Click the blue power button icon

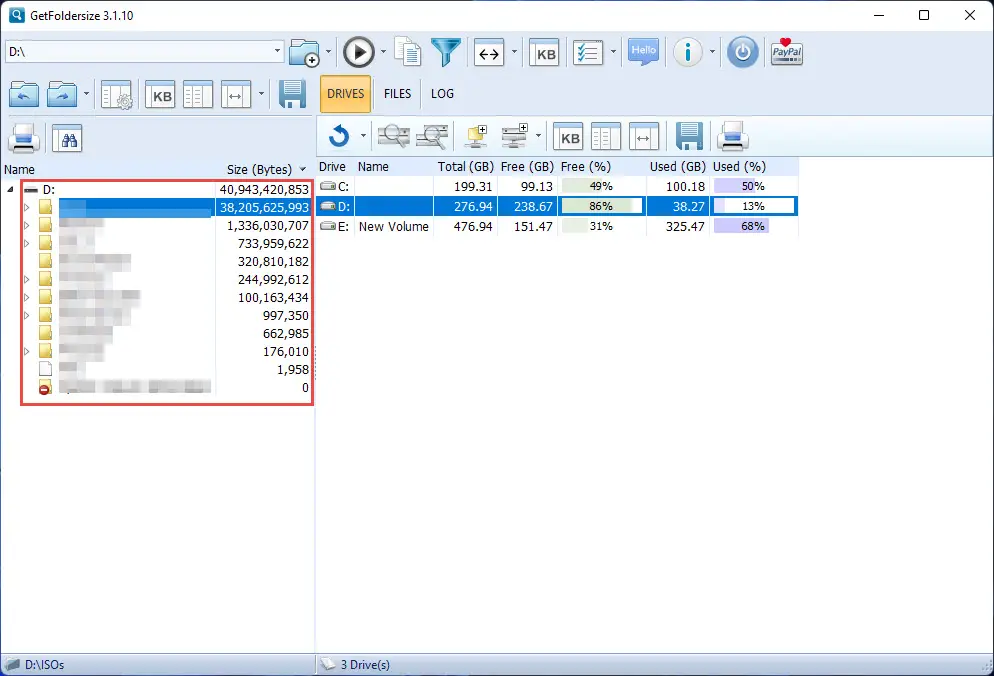point(742,52)
